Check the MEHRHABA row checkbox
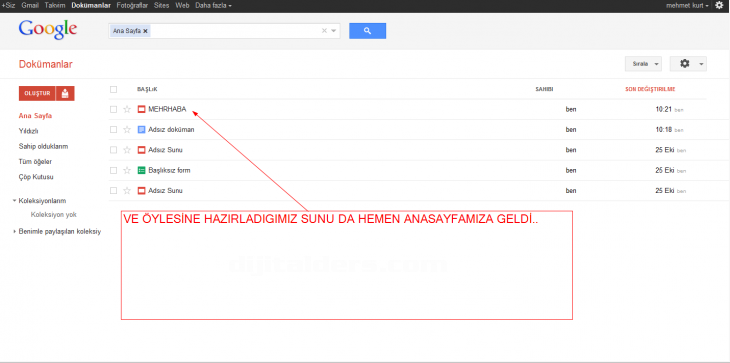The height and width of the screenshot is (363, 730). click(113, 109)
